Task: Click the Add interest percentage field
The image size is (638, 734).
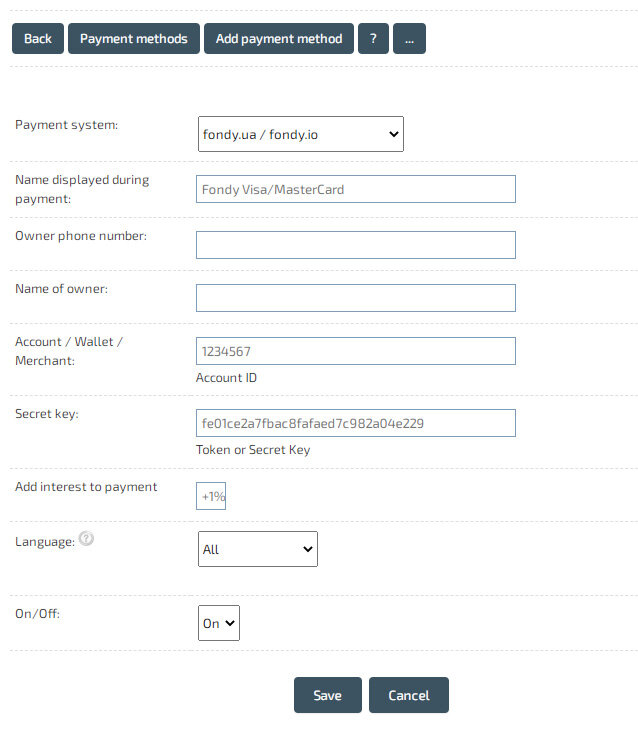Action: point(211,496)
